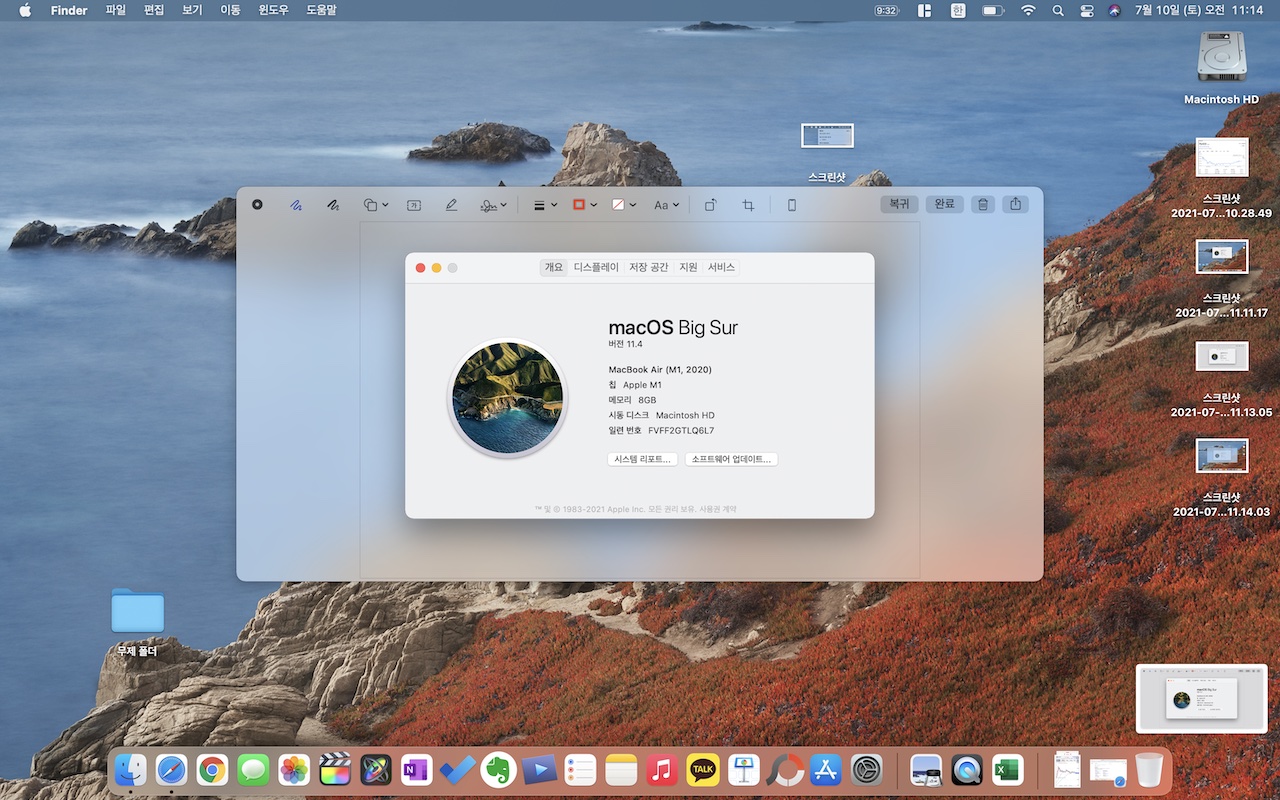
Task: Switch to the 지원 tab
Action: click(x=688, y=267)
